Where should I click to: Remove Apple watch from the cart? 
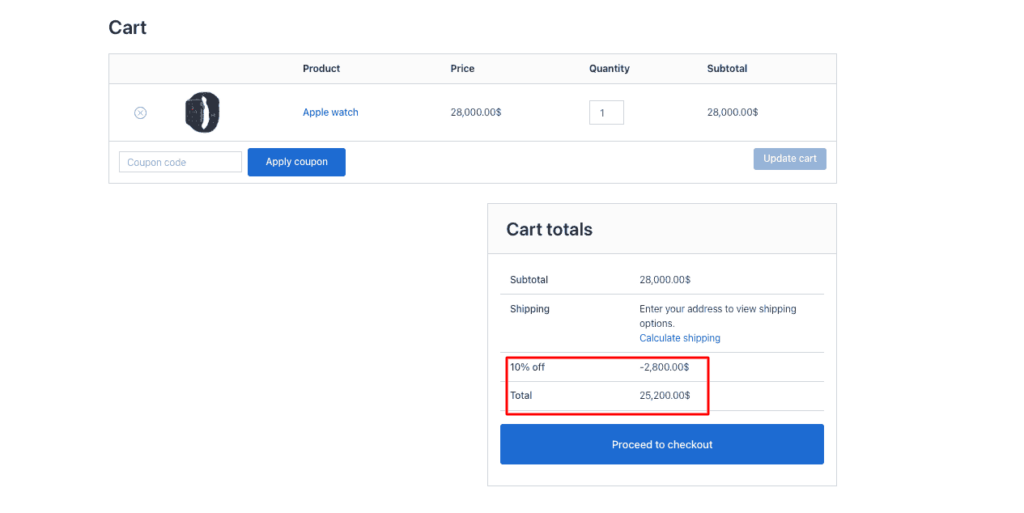tap(140, 113)
